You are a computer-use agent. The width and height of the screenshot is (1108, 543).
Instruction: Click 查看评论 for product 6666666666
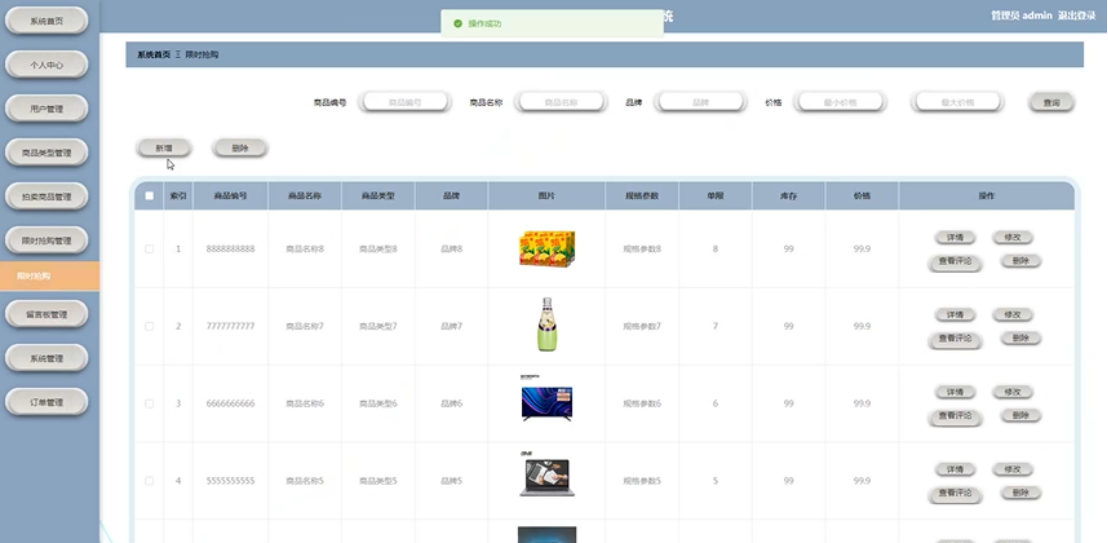(955, 416)
